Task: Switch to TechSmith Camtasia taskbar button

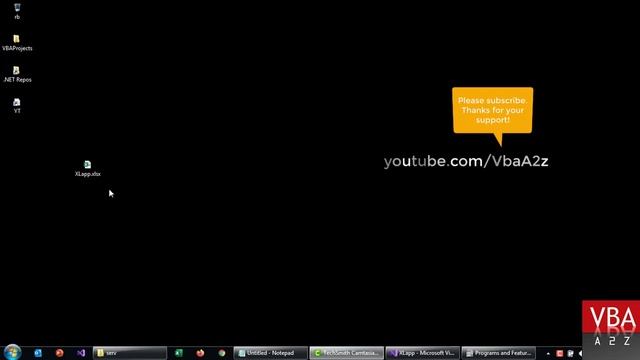Action: [x=347, y=353]
